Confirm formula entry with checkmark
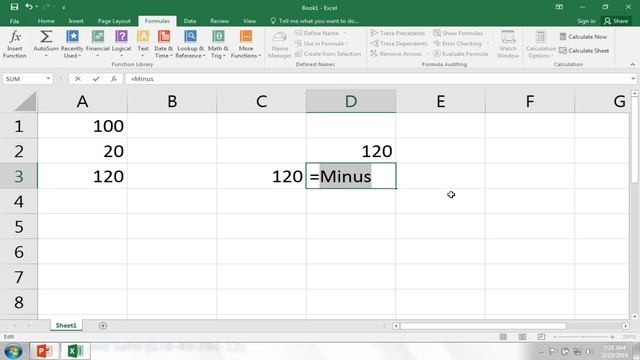This screenshot has height=360, width=640. pos(96,79)
